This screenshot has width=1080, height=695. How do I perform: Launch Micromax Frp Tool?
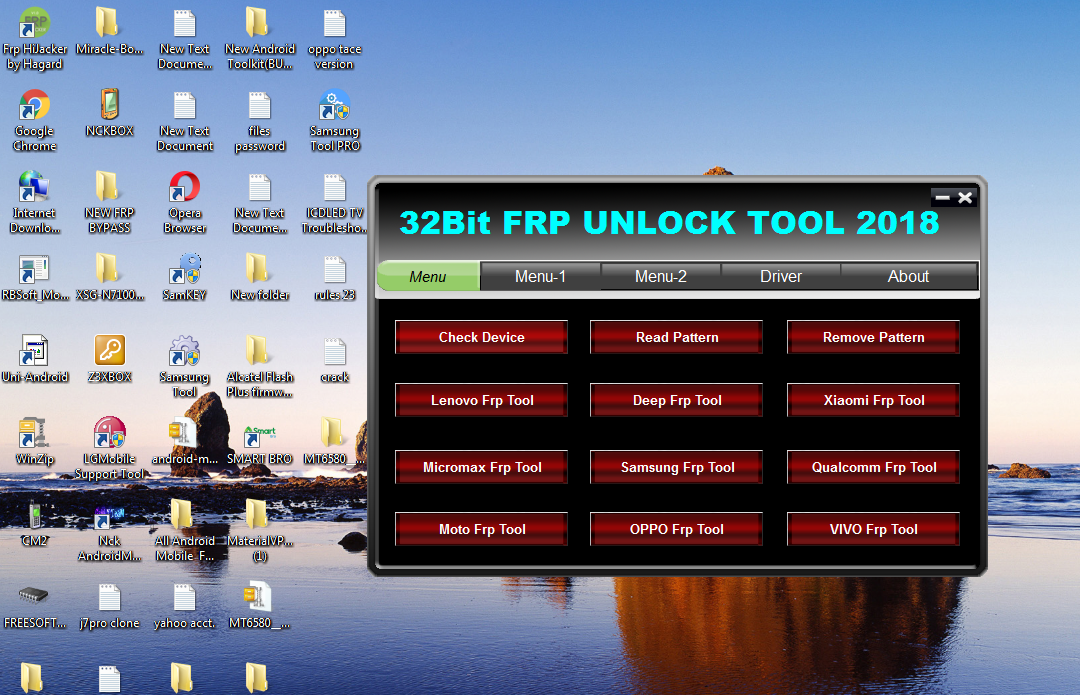481,467
